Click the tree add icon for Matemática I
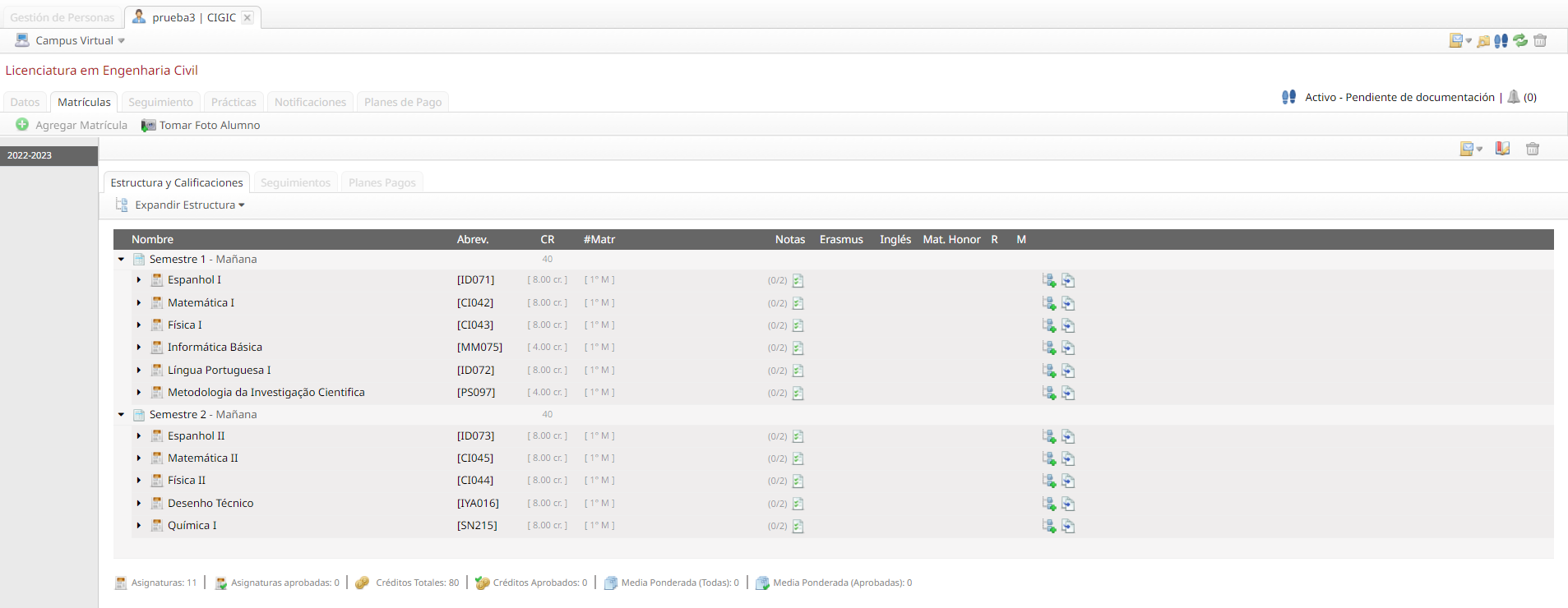1568x608 pixels. coord(1049,303)
